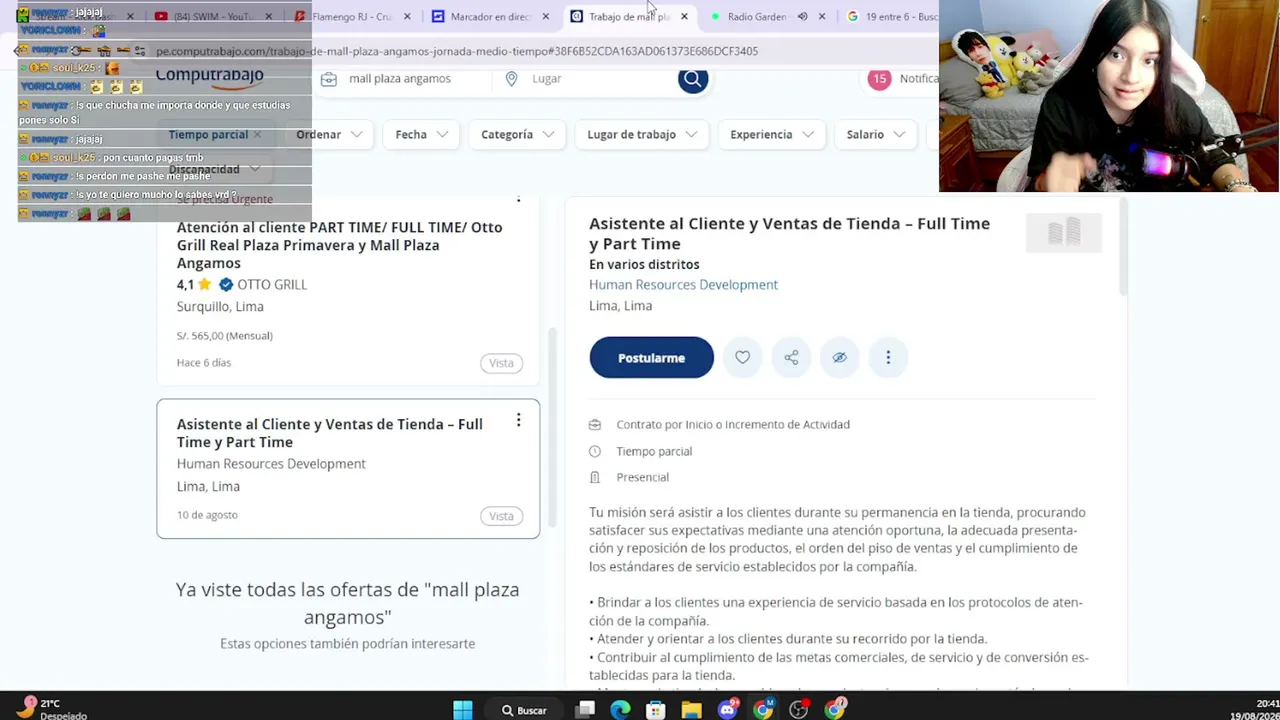Image resolution: width=1280 pixels, height=720 pixels.
Task: Open the more options menu beside Postularme
Action: click(x=888, y=358)
